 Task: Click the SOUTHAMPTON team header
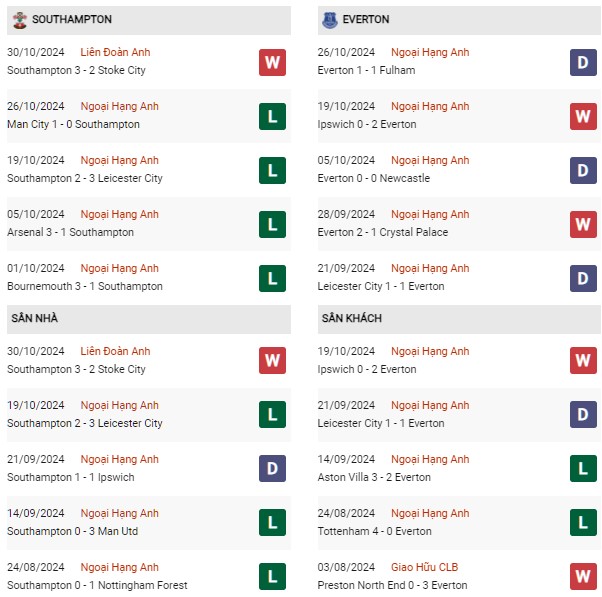[72, 20]
